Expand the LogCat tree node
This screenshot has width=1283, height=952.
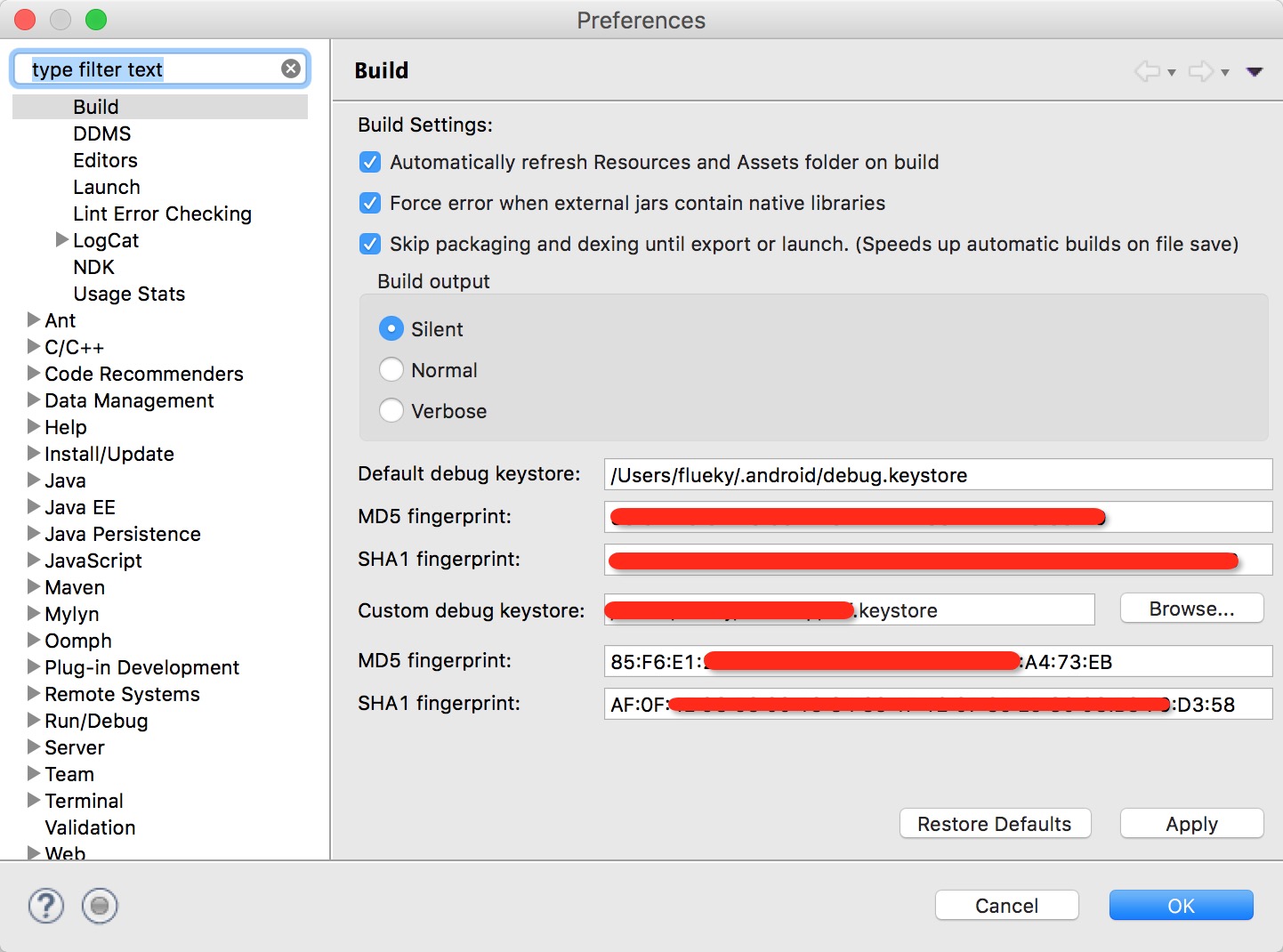(61, 239)
